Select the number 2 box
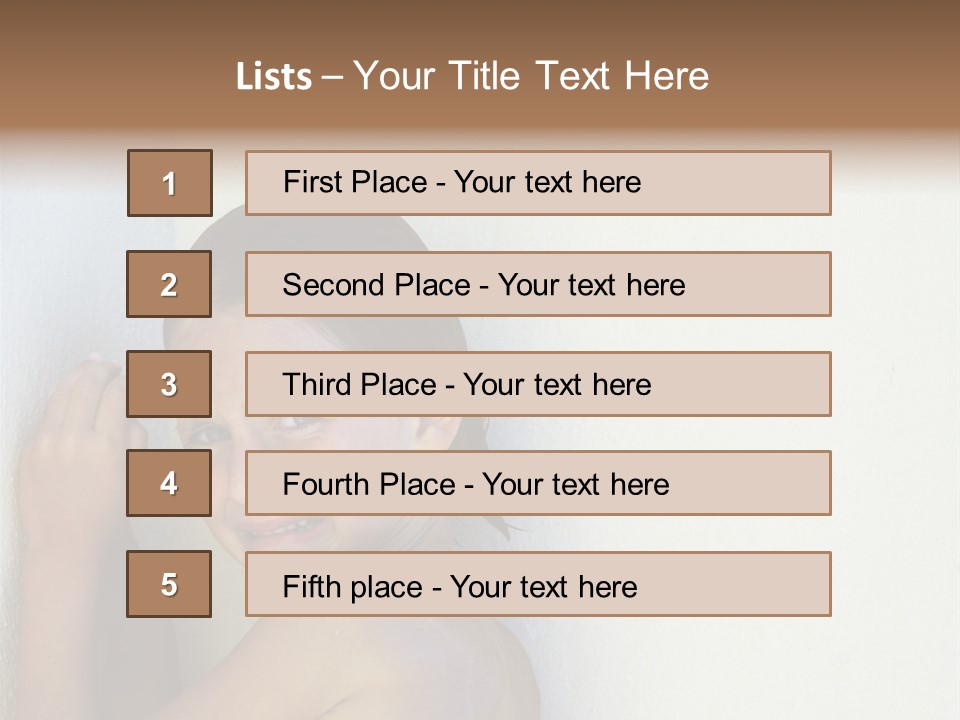Viewport: 960px width, 720px height. 169,284
